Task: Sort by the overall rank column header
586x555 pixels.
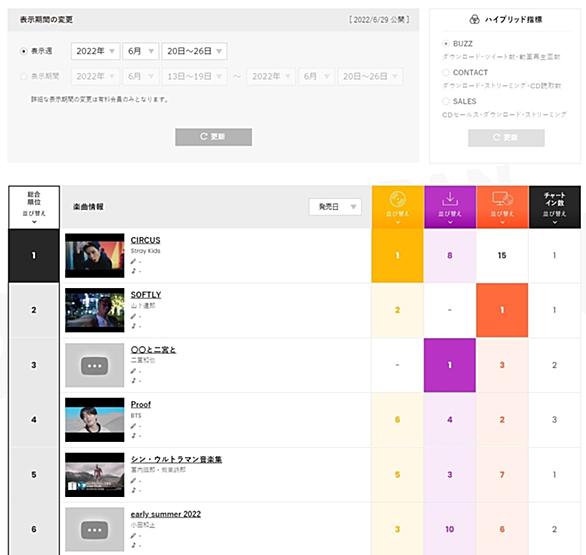Action: tap(34, 207)
